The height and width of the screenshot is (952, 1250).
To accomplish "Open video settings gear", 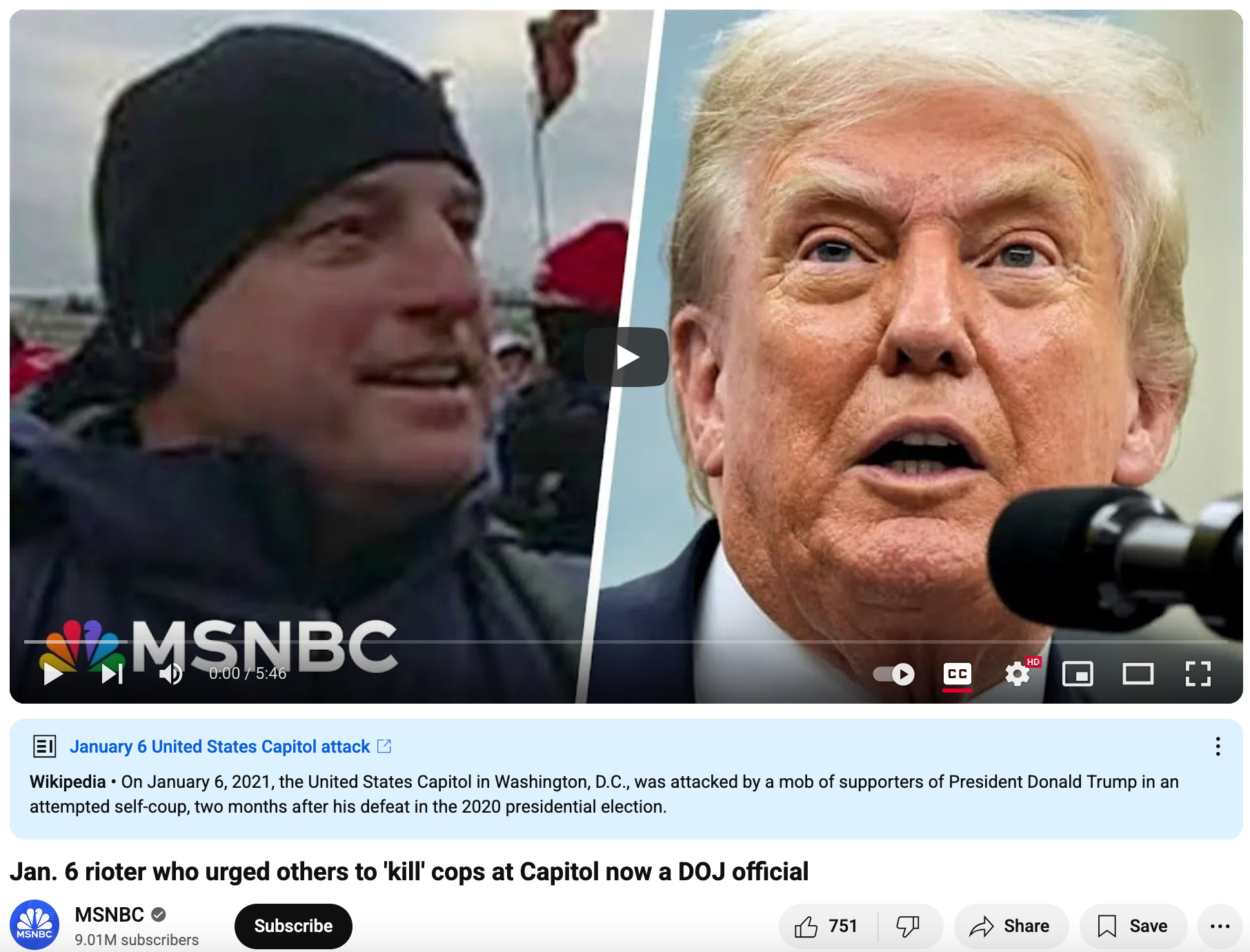I will (1018, 673).
